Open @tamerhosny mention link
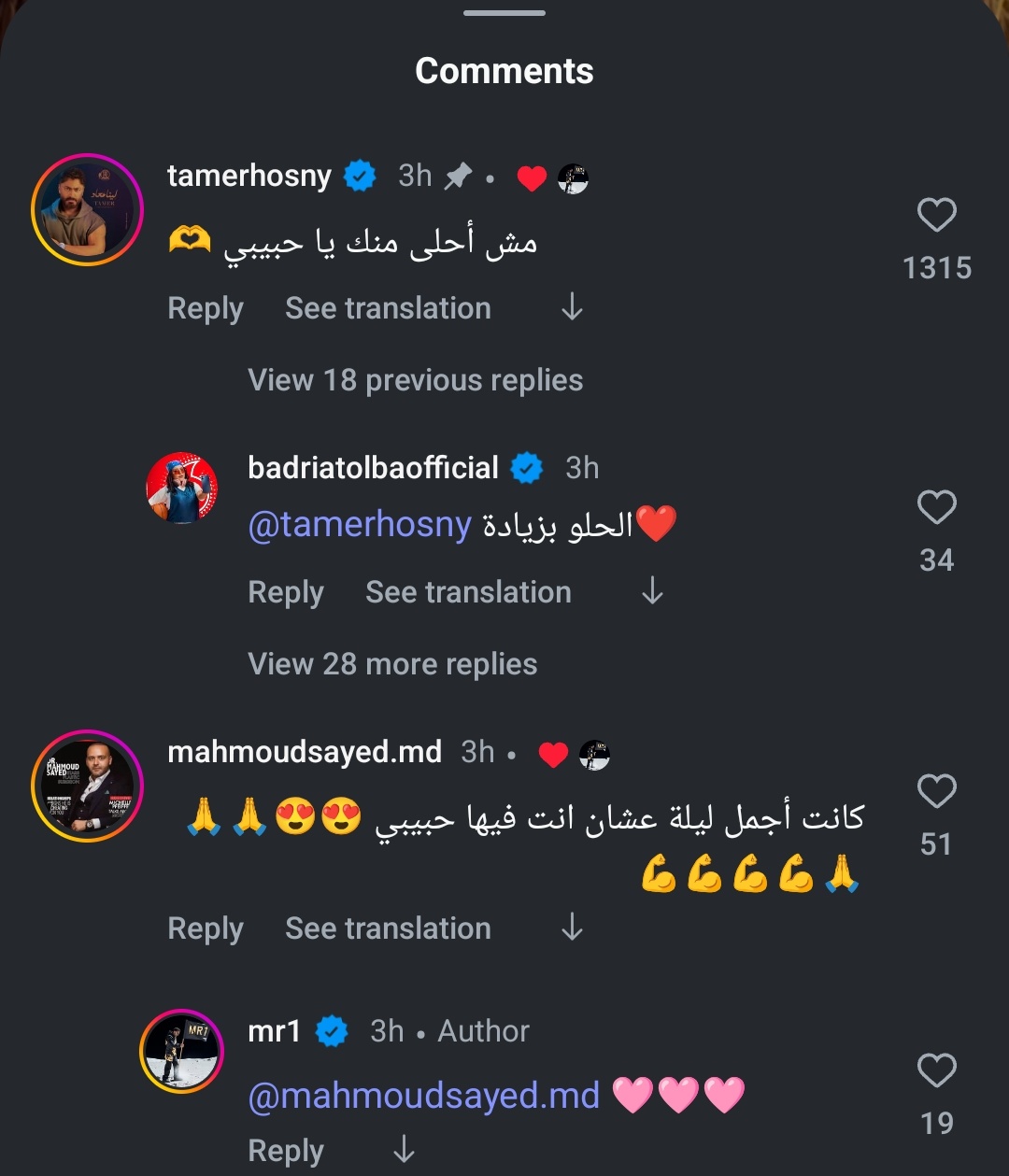The image size is (1009, 1176). tap(360, 525)
